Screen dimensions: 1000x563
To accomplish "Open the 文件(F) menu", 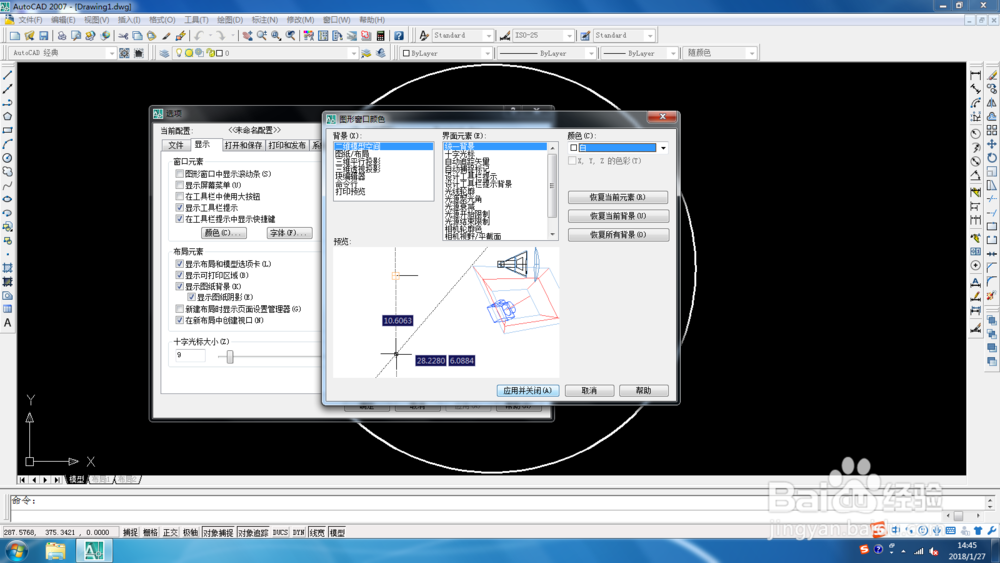I will click(30, 20).
